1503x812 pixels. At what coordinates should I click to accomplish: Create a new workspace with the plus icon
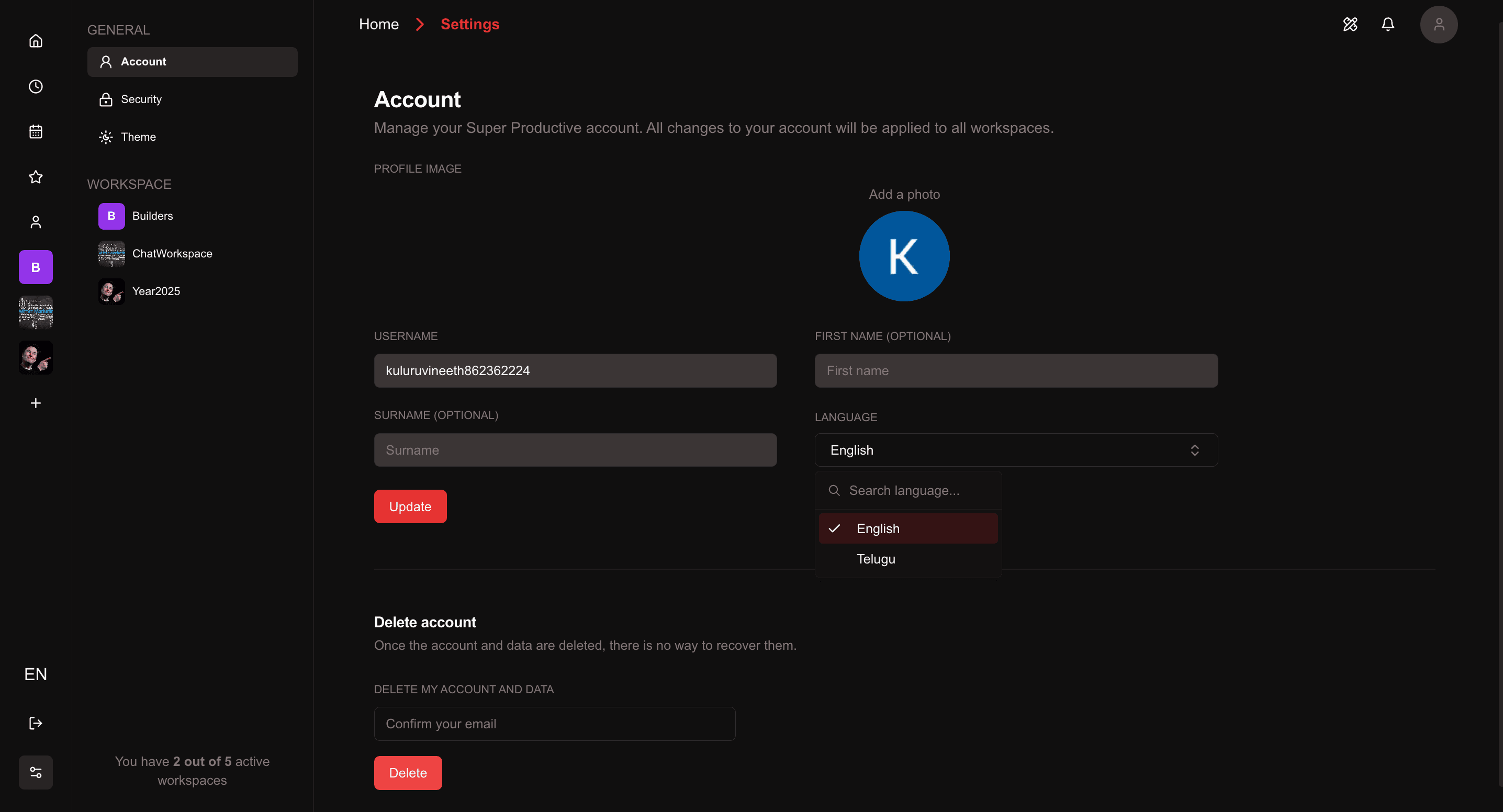pyautogui.click(x=35, y=402)
